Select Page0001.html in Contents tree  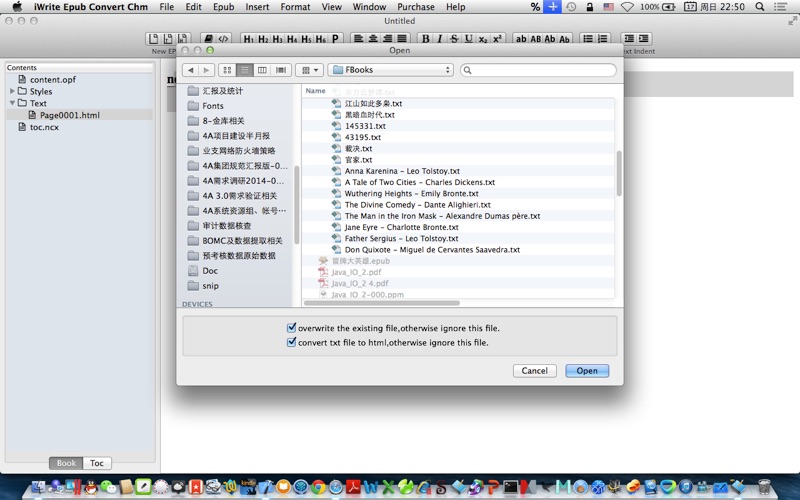click(70, 115)
